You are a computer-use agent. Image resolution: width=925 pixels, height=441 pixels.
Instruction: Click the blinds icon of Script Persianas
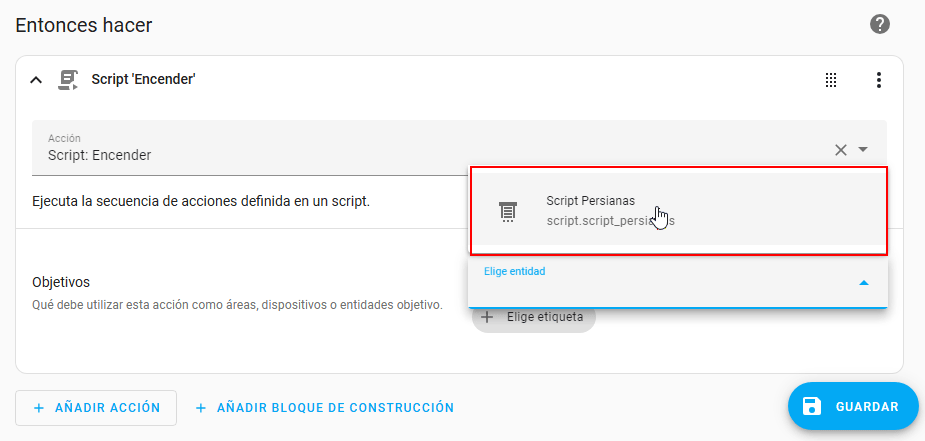[507, 211]
